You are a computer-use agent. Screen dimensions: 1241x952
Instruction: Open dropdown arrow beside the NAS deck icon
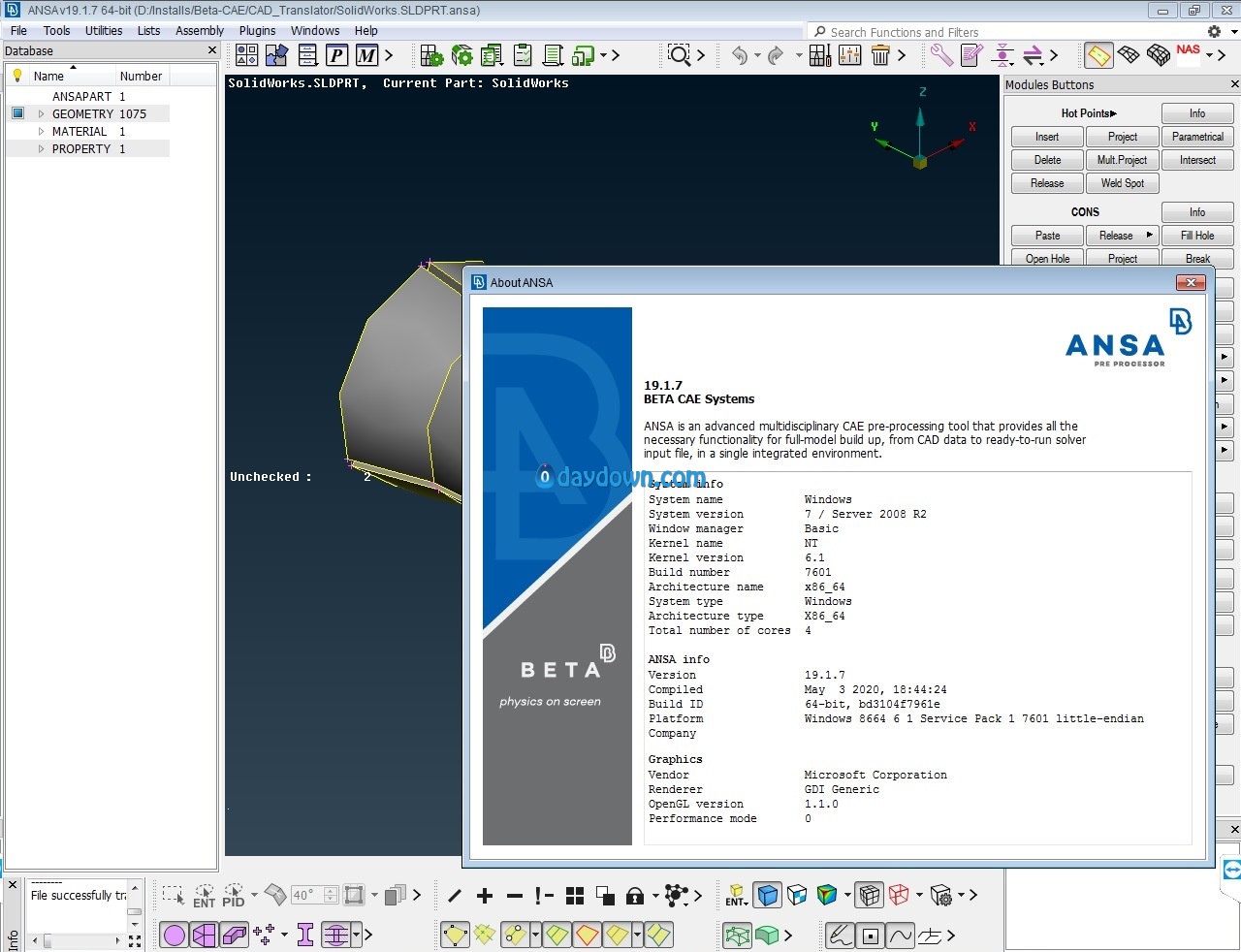coord(1209,55)
